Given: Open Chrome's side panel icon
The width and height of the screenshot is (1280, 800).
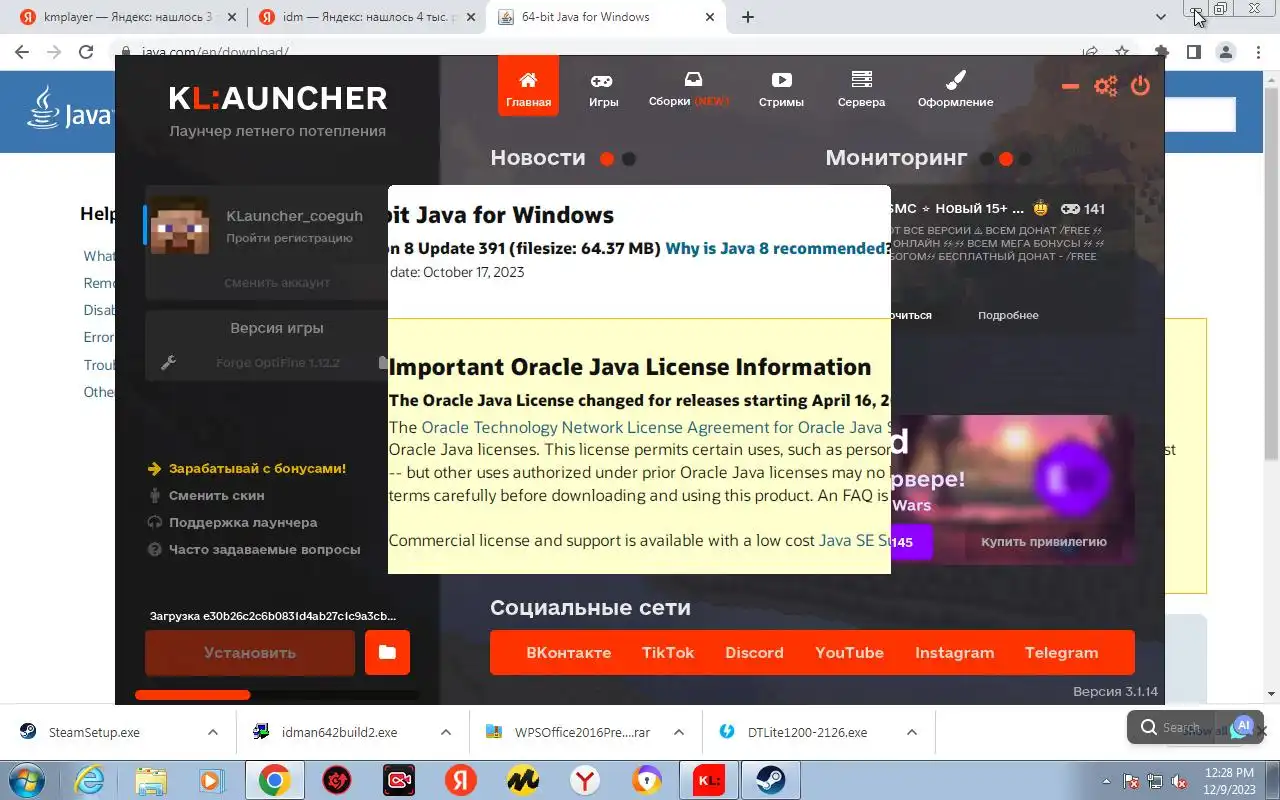Looking at the screenshot, I should (x=1193, y=52).
